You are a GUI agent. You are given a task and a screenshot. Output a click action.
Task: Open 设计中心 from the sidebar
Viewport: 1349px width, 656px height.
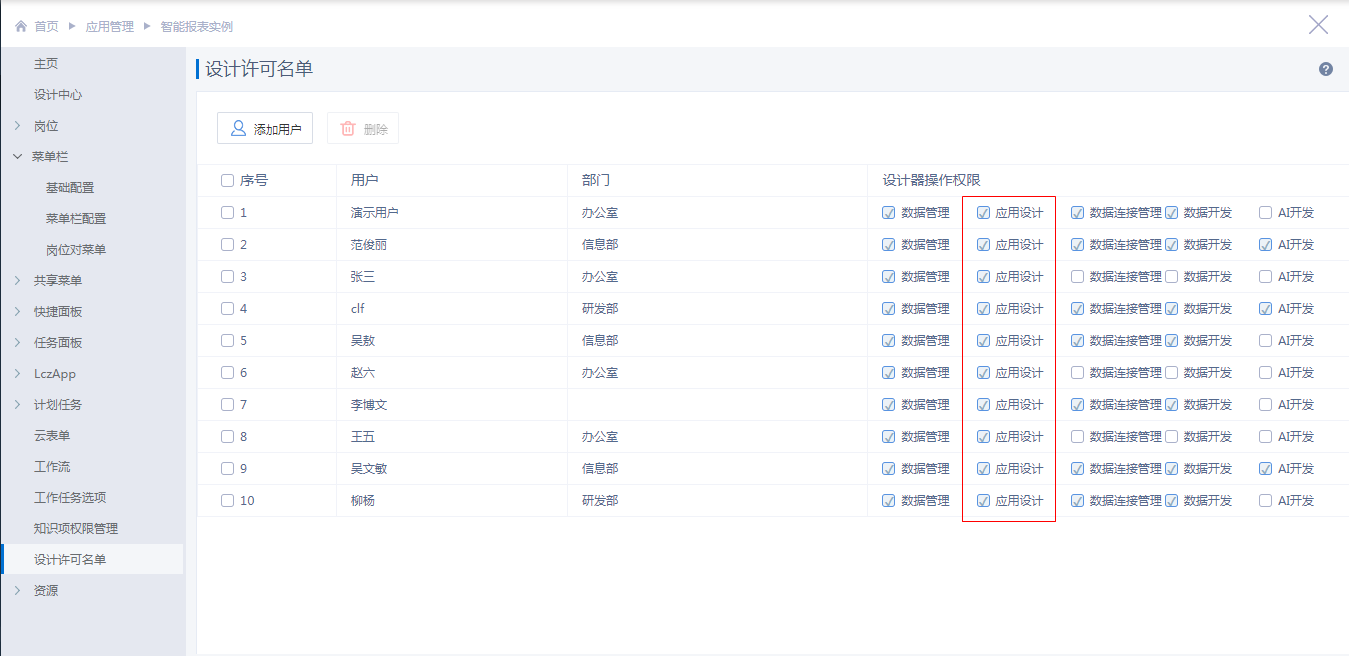[x=58, y=95]
